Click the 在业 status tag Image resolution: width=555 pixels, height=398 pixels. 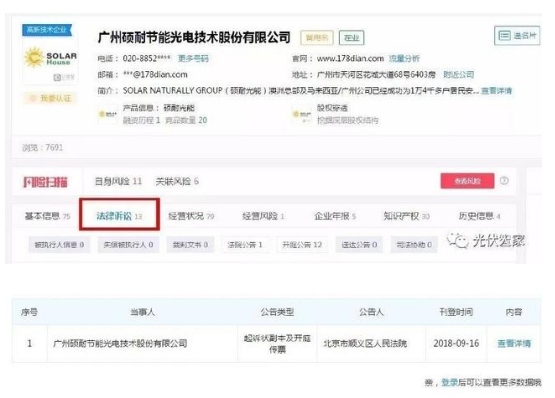[x=351, y=38]
